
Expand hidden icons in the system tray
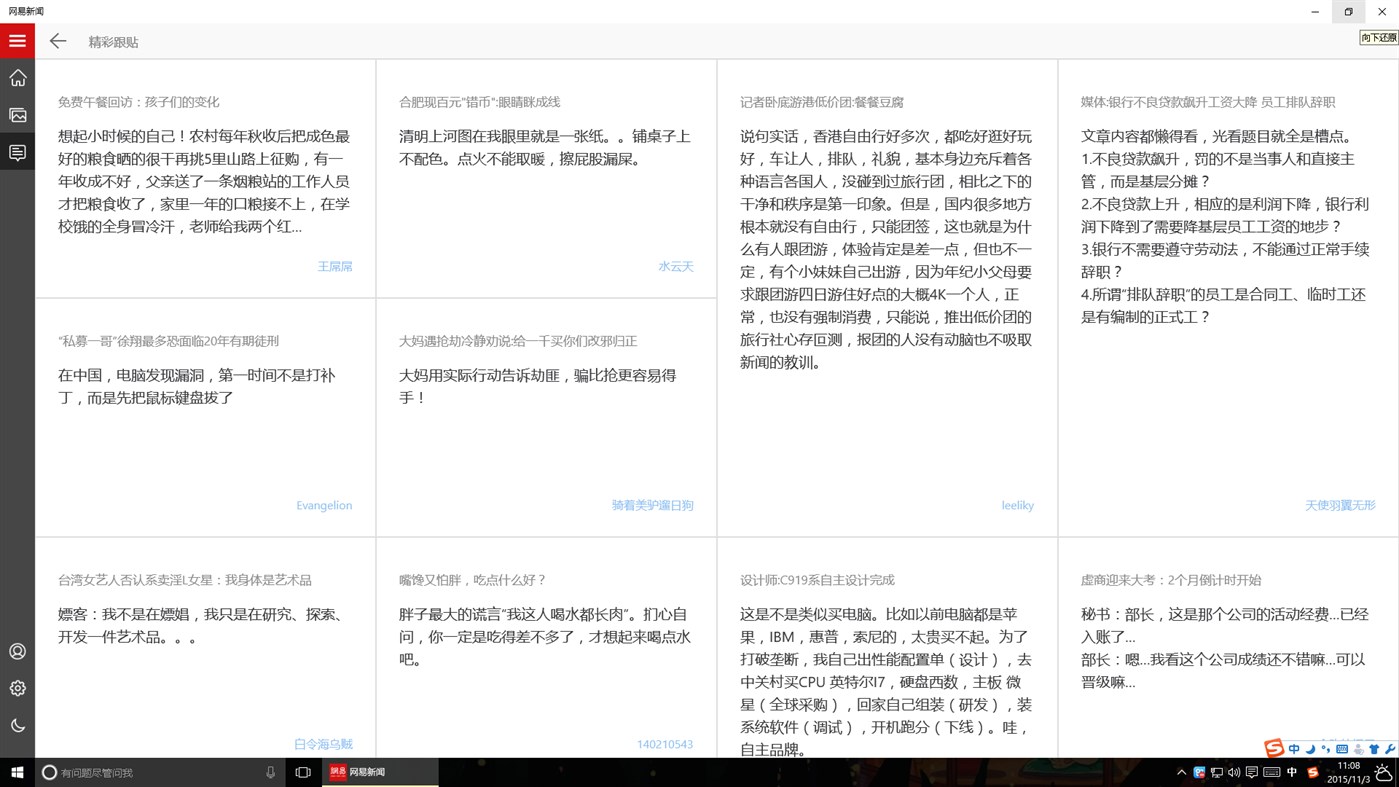1181,771
